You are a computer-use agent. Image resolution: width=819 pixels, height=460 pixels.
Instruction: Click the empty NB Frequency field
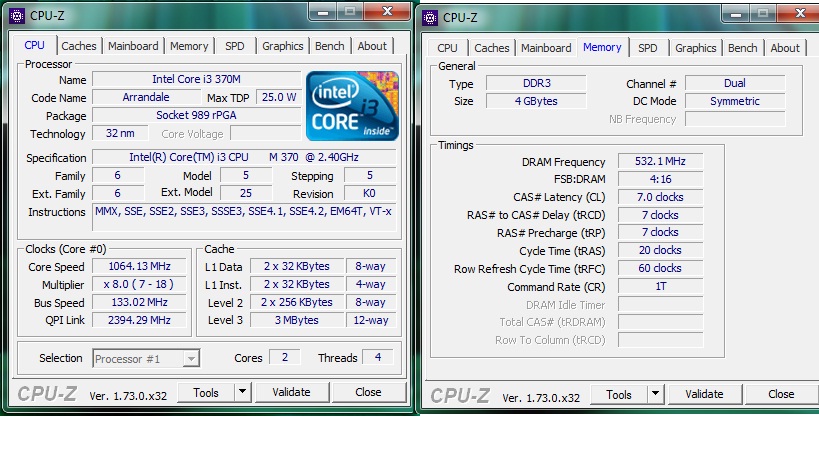coord(735,119)
